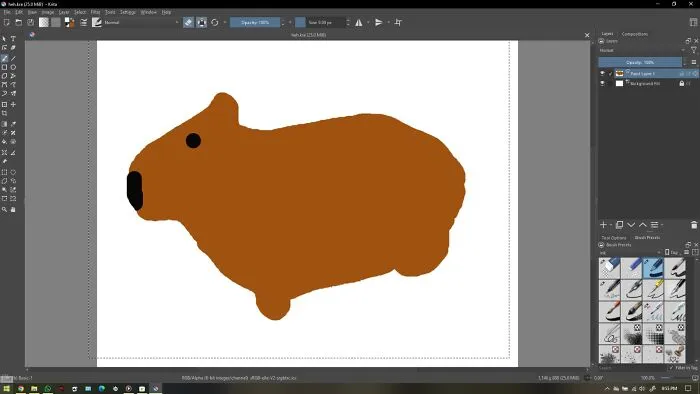The width and height of the screenshot is (700, 394).
Task: Open the layer blending mode dropdown
Action: click(642, 50)
